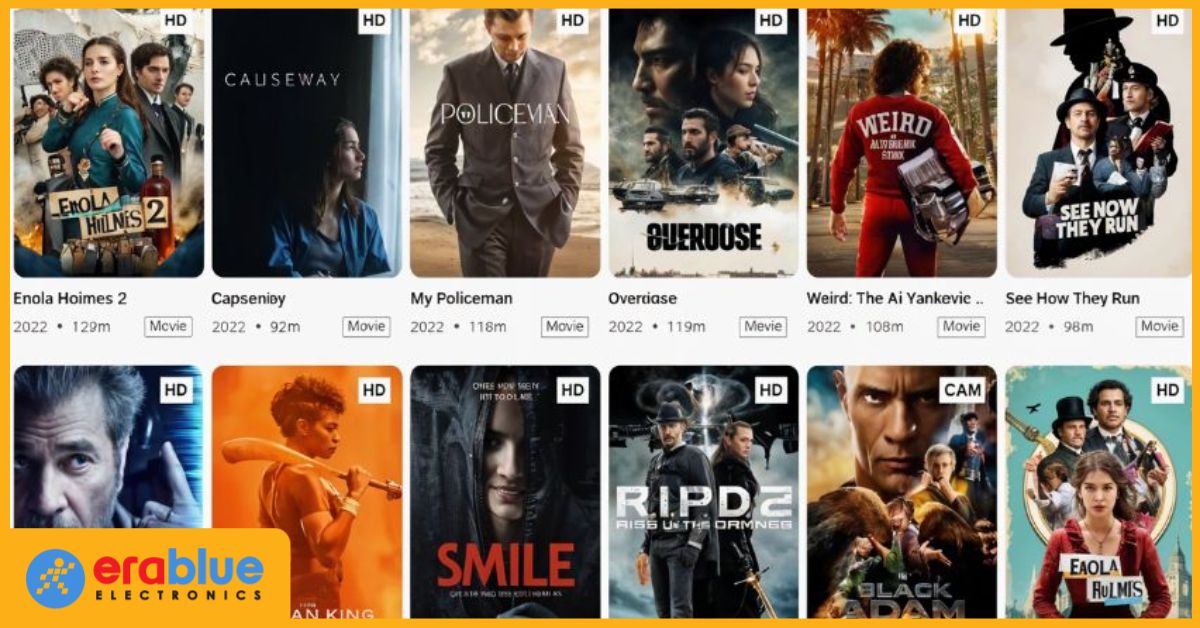Select the Weird red tracksuit poster
The width and height of the screenshot is (1200, 628).
click(902, 143)
